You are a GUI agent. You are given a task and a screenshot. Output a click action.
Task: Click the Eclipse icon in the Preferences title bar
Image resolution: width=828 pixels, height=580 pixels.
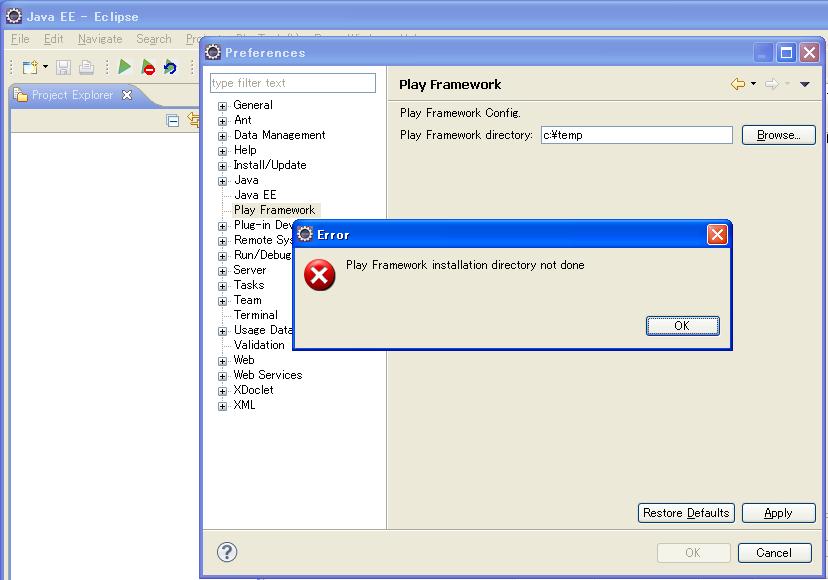click(x=213, y=52)
